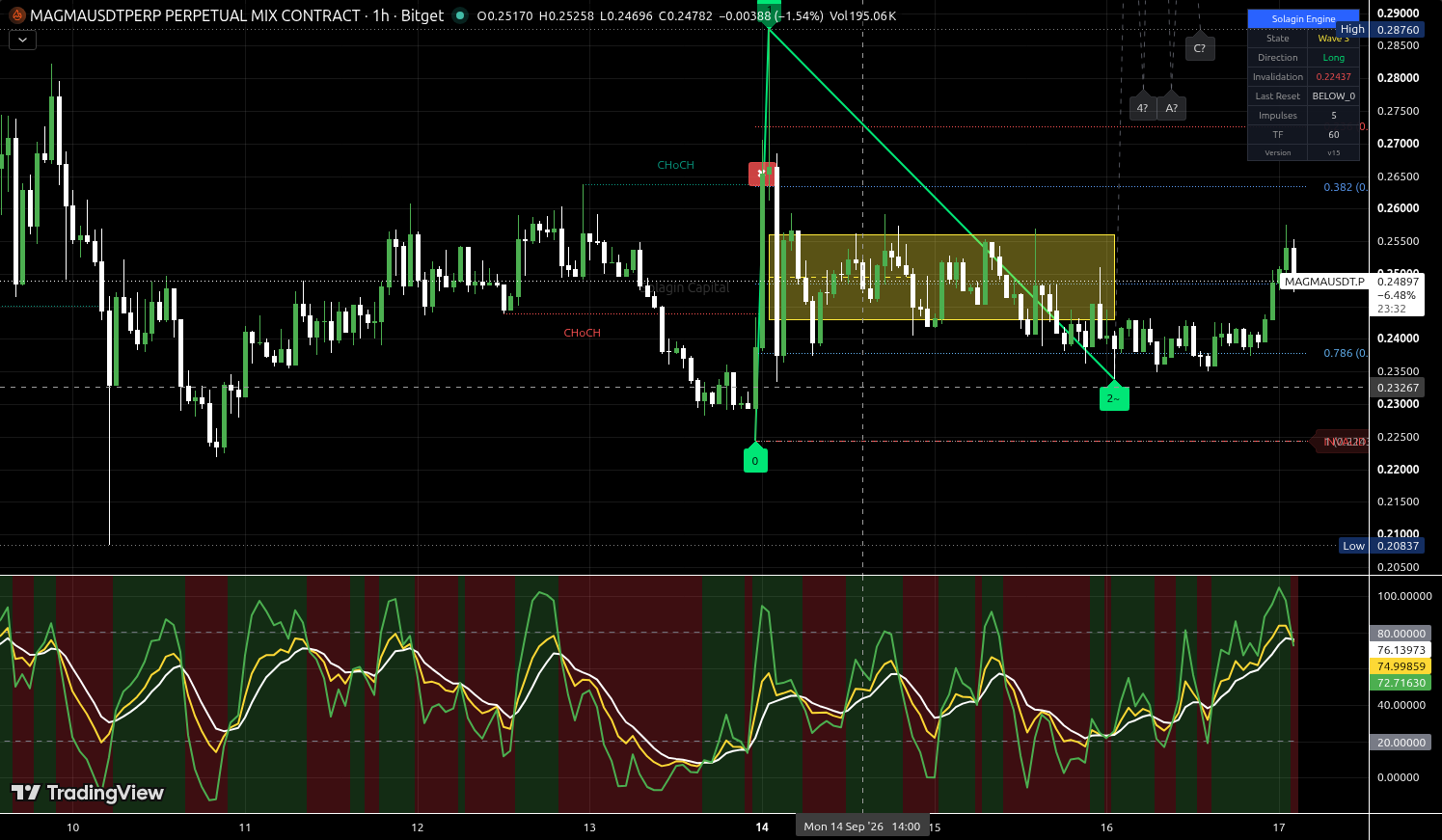Click the 0.23267 crosshair price label
The width and height of the screenshot is (1442, 840).
[x=1398, y=388]
